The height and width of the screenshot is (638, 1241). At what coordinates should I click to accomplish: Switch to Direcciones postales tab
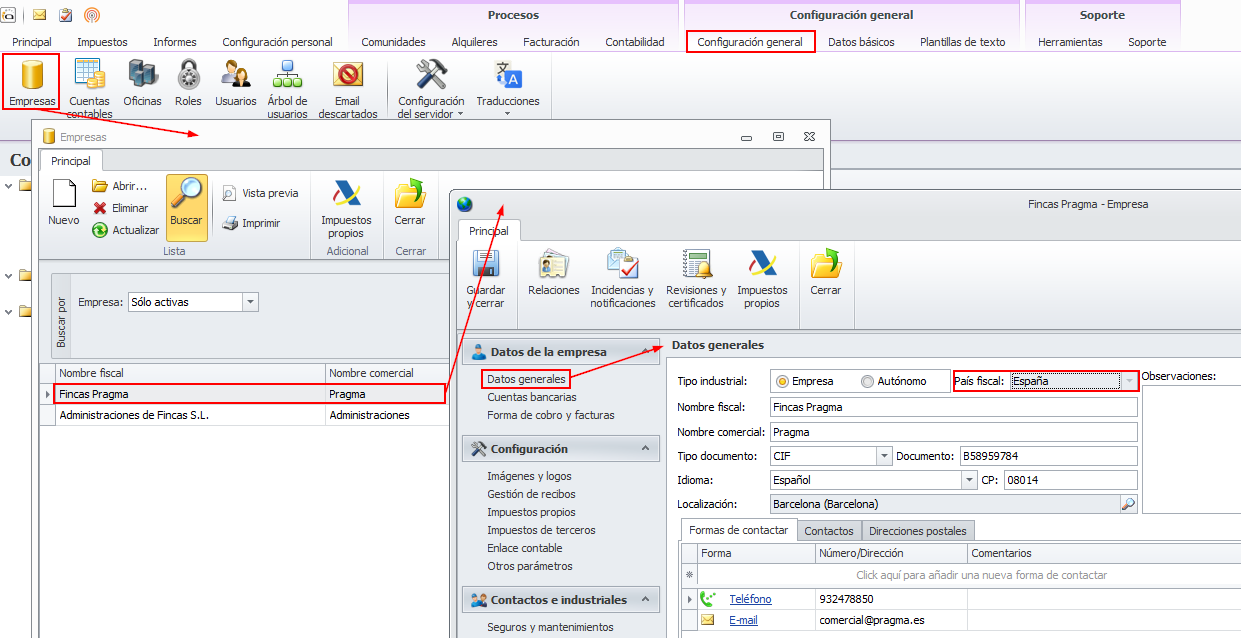point(917,531)
